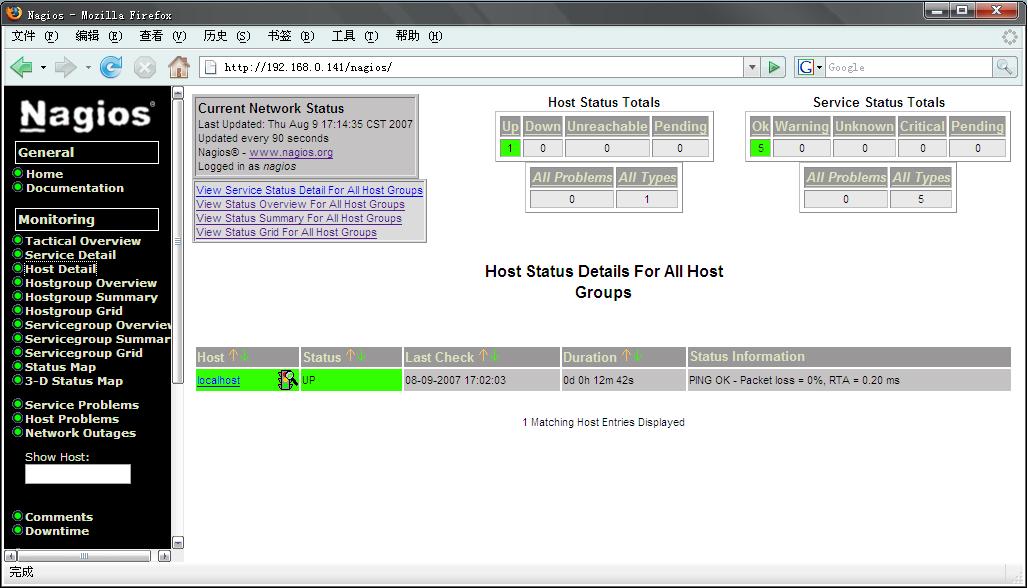Open the 工具 (T) menu

[355, 36]
